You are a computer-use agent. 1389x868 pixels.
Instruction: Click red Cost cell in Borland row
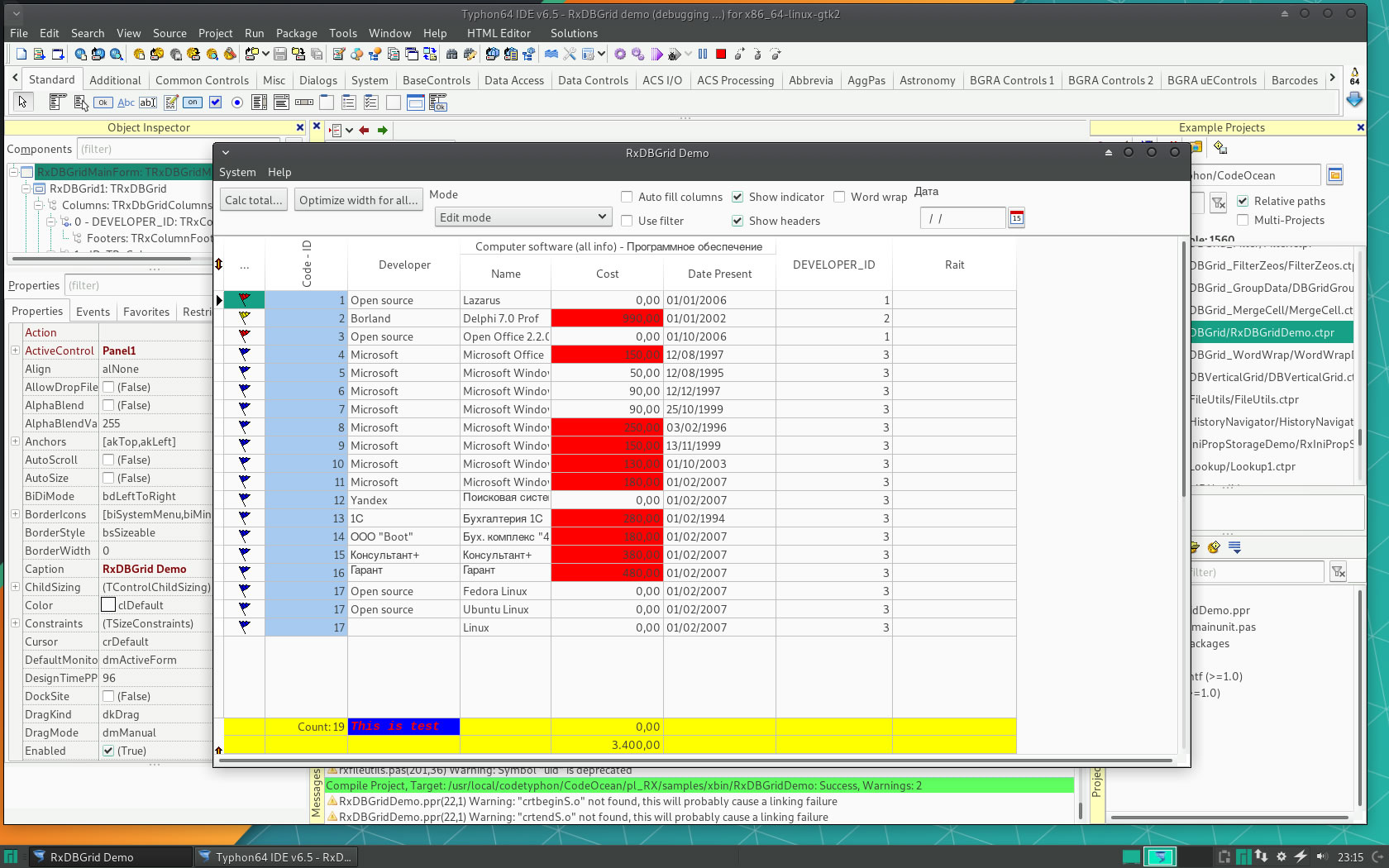(x=607, y=318)
